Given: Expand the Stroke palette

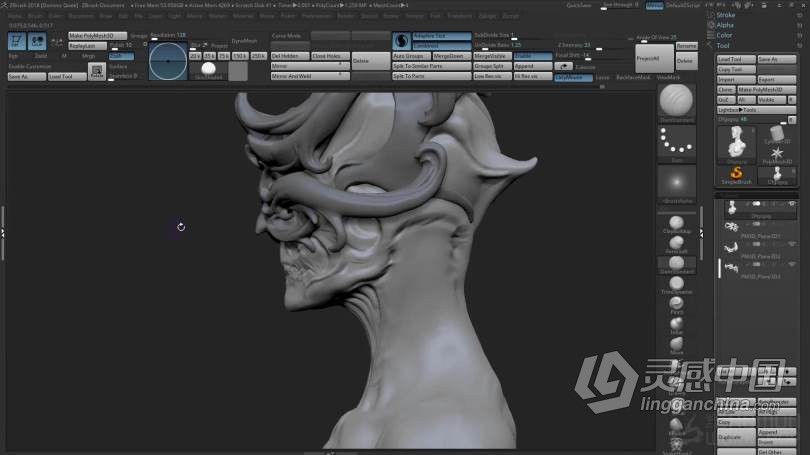Looking at the screenshot, I should point(725,15).
